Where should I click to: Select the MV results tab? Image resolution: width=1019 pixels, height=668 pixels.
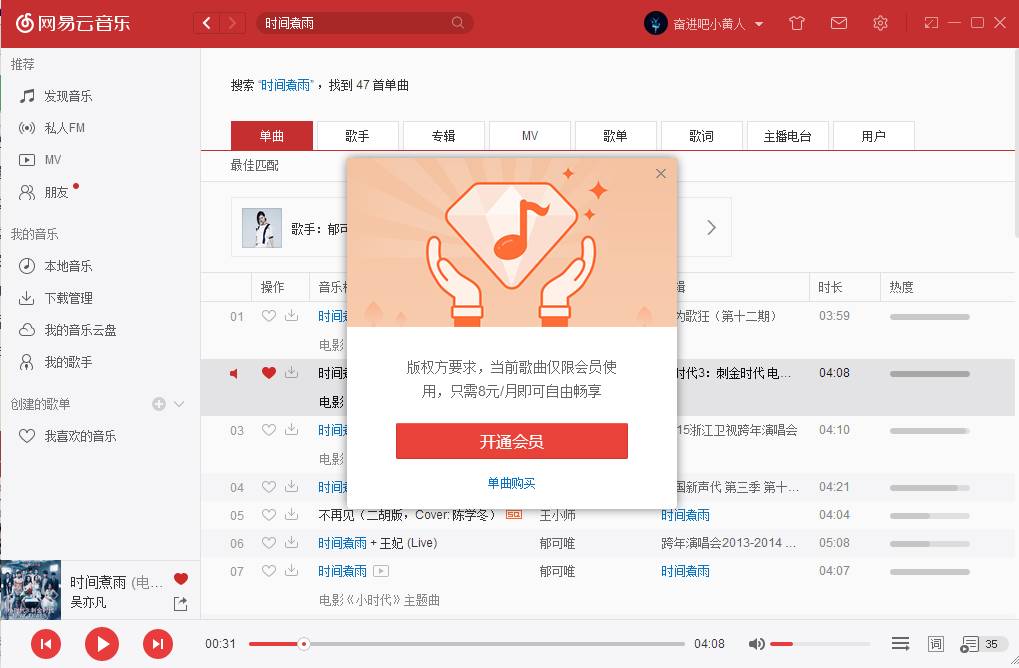[x=530, y=136]
